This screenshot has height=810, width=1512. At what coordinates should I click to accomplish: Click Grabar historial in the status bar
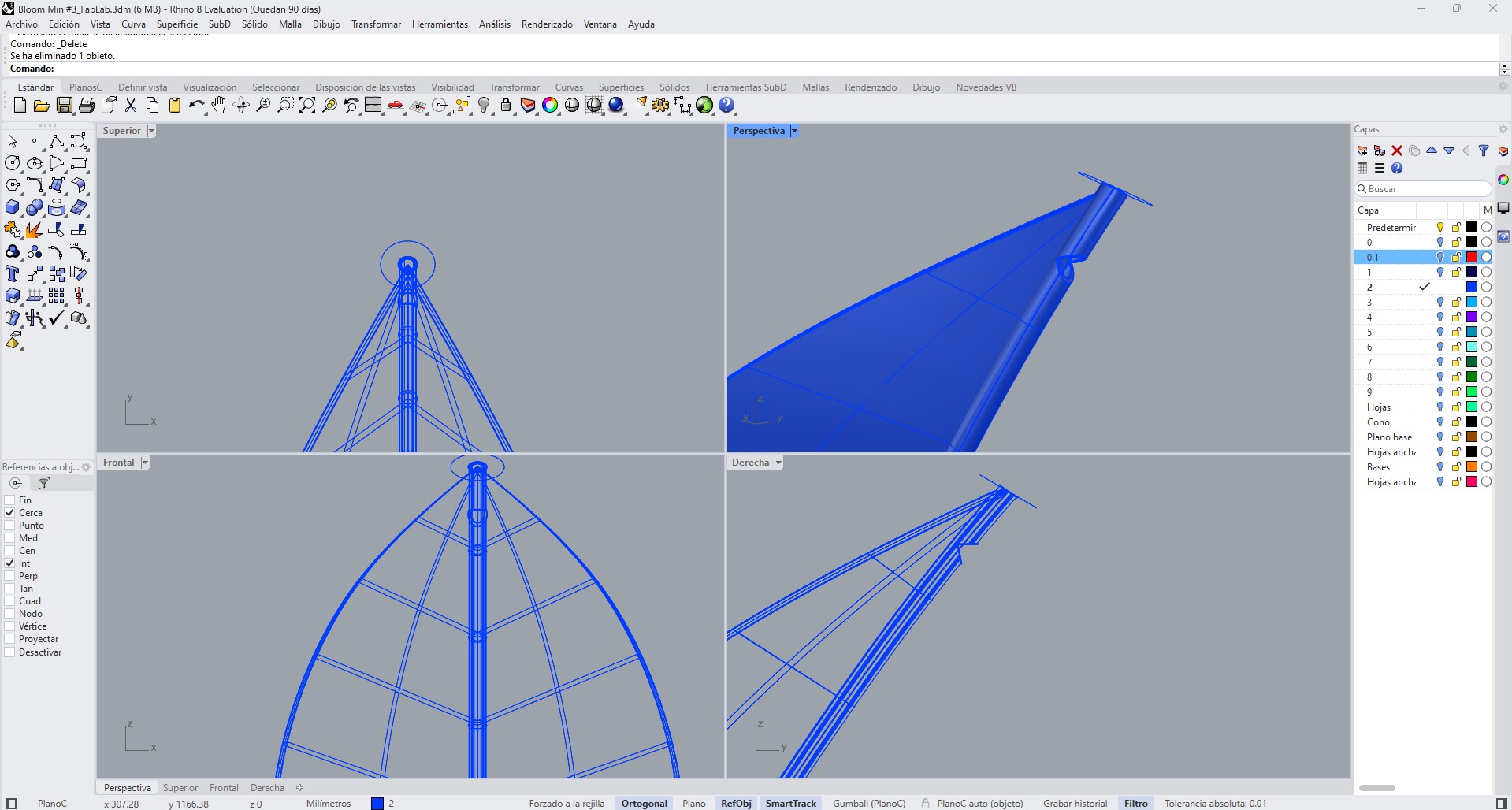click(x=1075, y=804)
